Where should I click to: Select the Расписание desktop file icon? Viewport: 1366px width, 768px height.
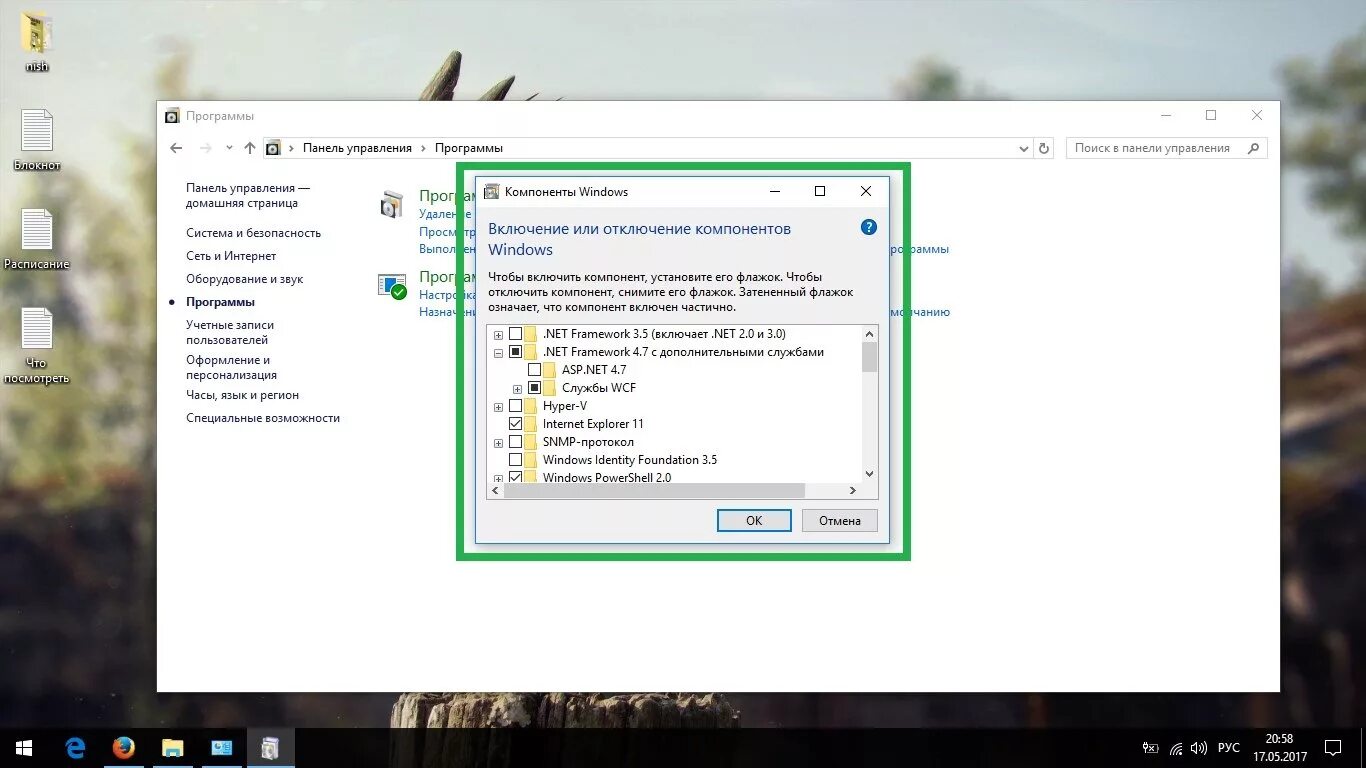[x=37, y=239]
